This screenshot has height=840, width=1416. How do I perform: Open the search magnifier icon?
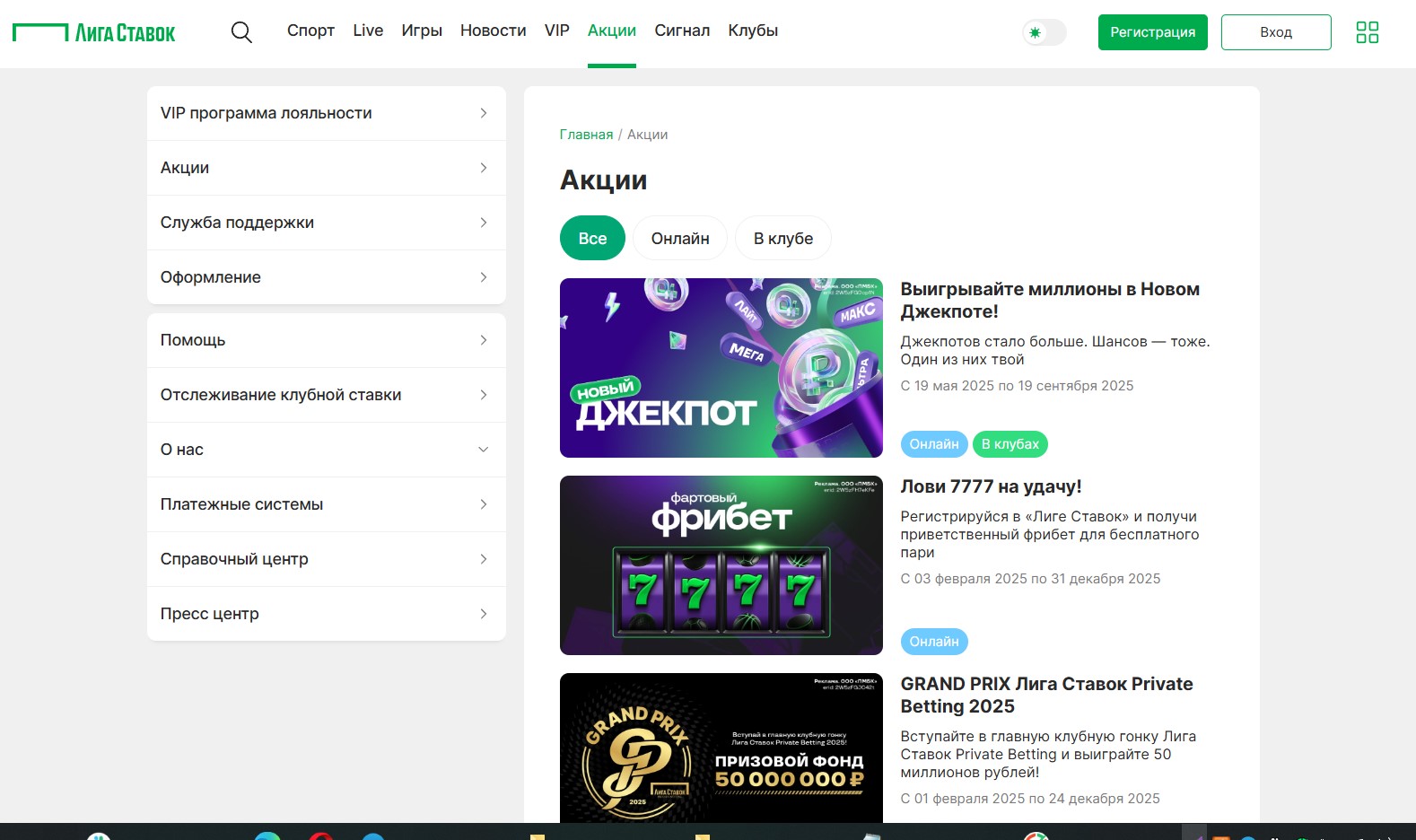click(241, 32)
